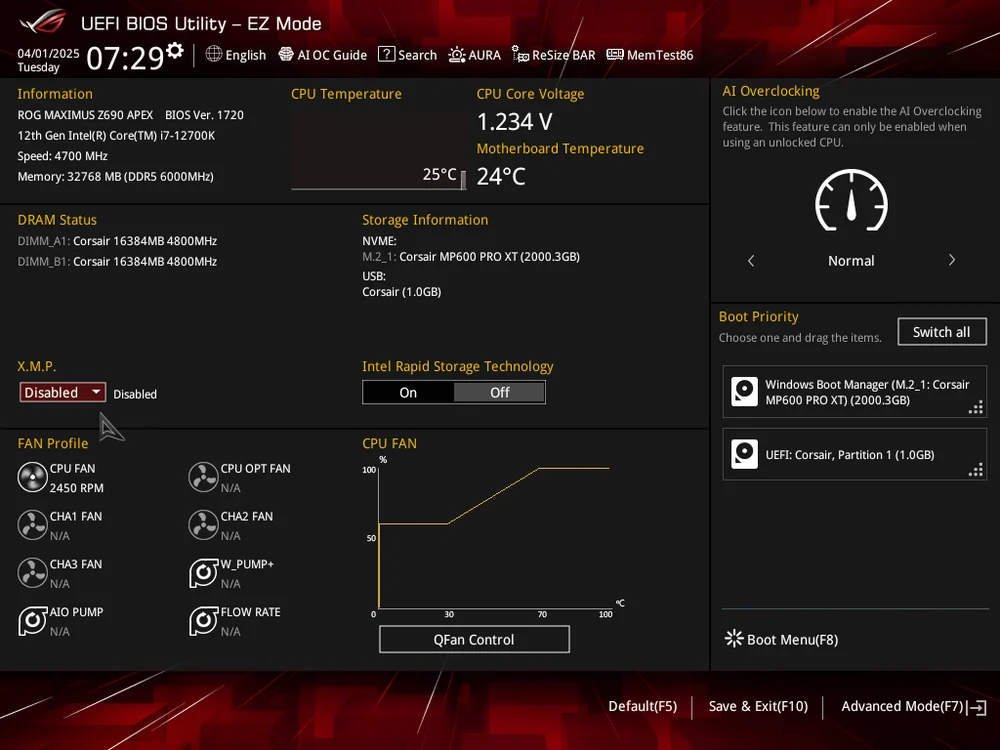Grab drag handle on UEFI Corsair entry
The image size is (1000, 750).
(976, 470)
